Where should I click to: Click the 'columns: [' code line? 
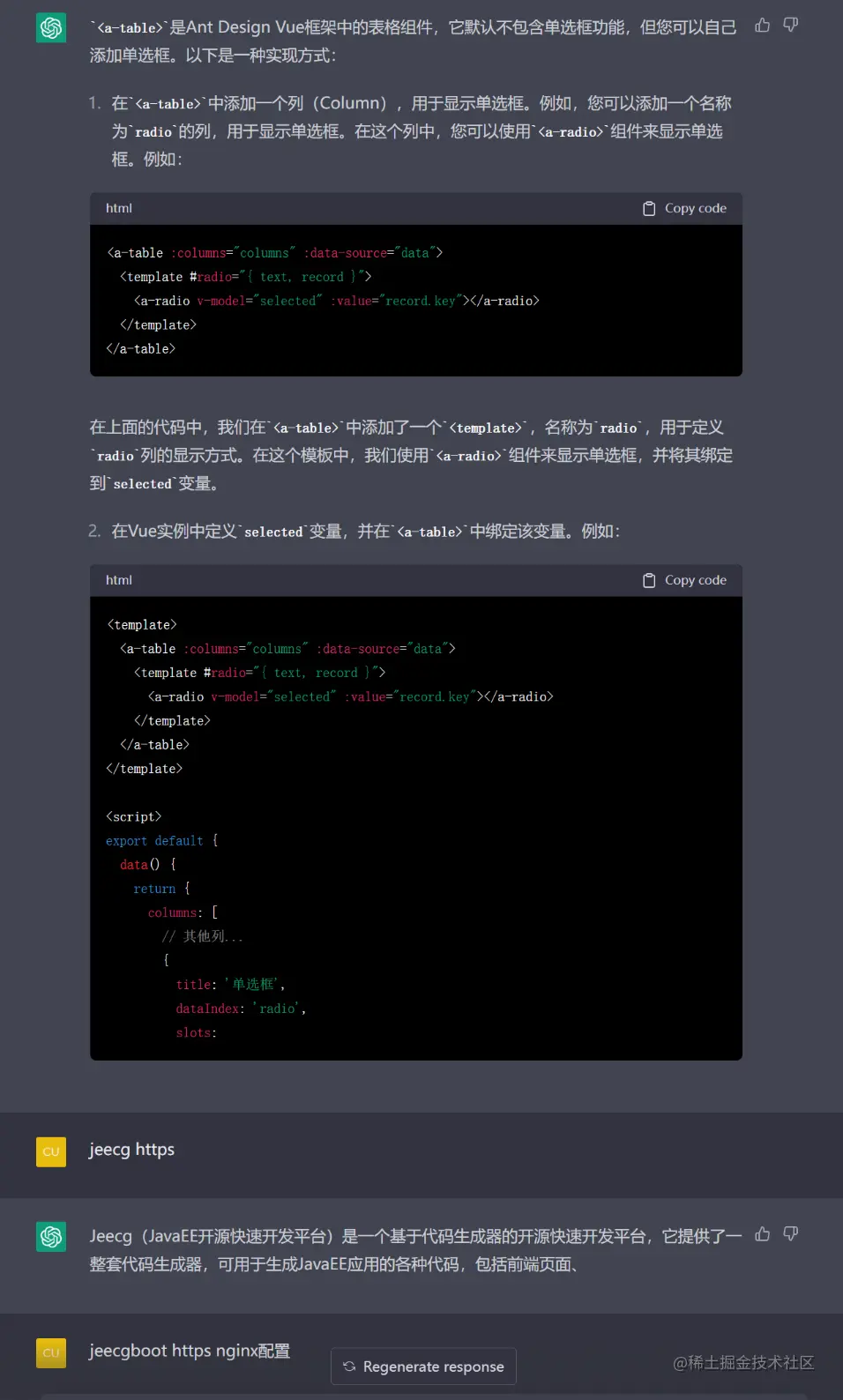183,912
